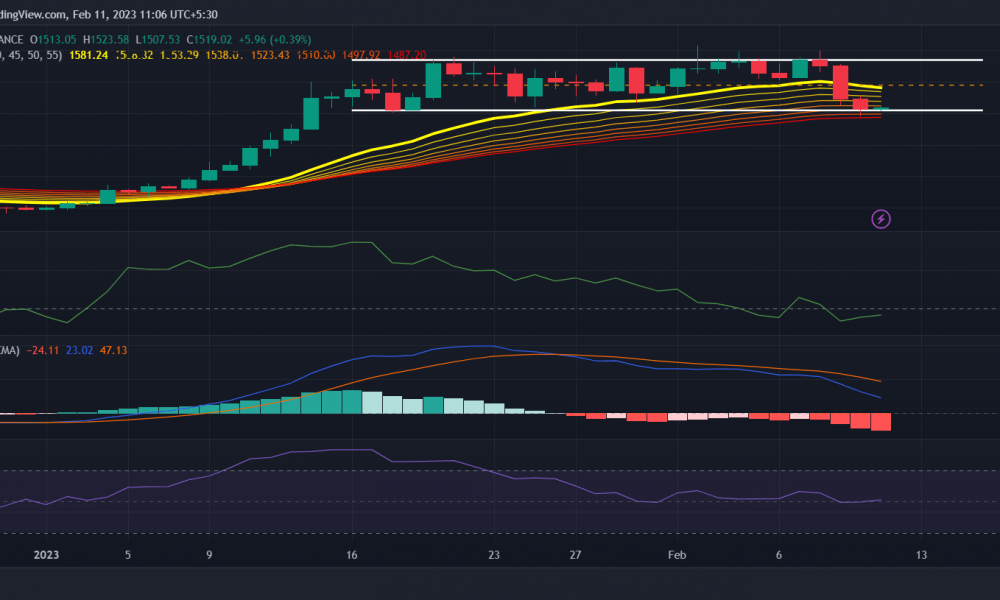The image size is (1000, 600).
Task: Click date label 9 on time axis
Action: click(x=209, y=555)
